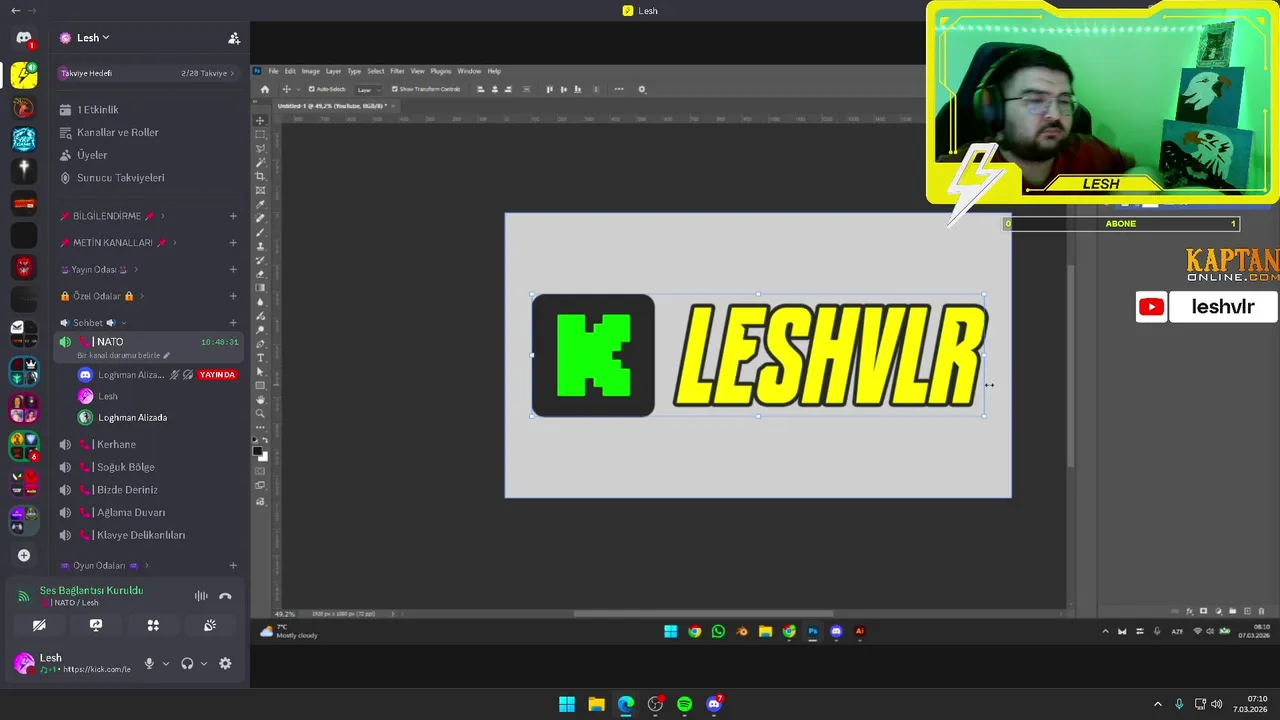The height and width of the screenshot is (720, 1280).
Task: Toggle Quick Mask mode icon
Action: coord(260,471)
